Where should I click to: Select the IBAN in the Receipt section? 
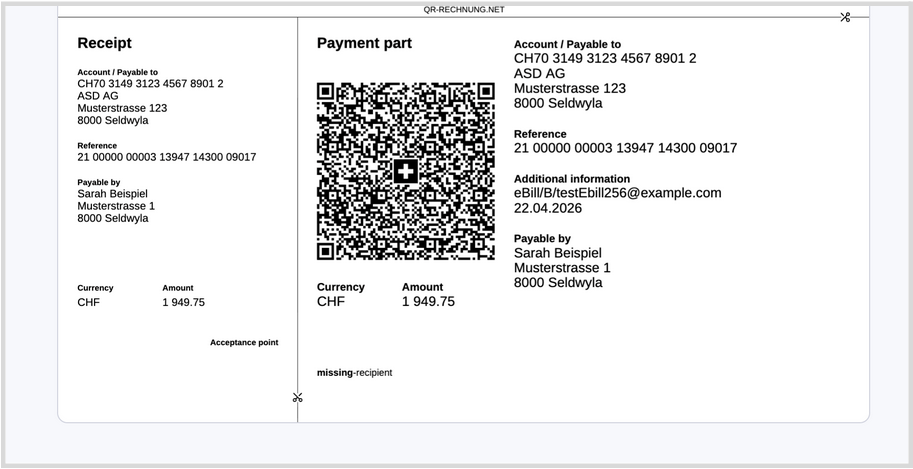click(x=150, y=84)
